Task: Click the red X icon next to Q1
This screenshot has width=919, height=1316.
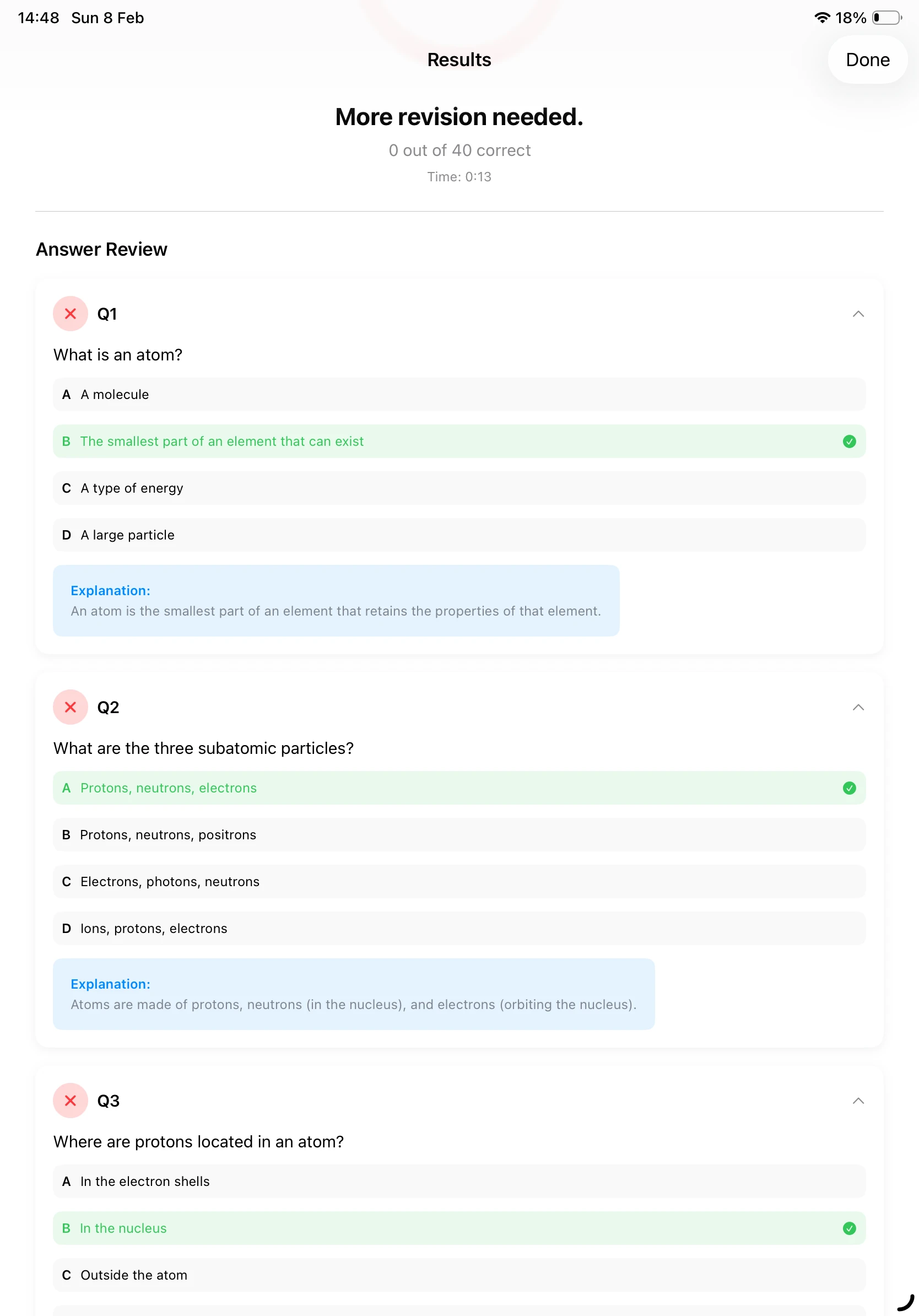Action: (x=70, y=314)
